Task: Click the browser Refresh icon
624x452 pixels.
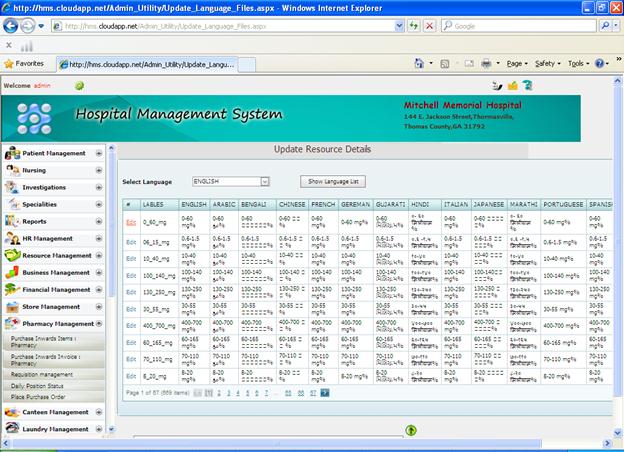Action: (414, 26)
